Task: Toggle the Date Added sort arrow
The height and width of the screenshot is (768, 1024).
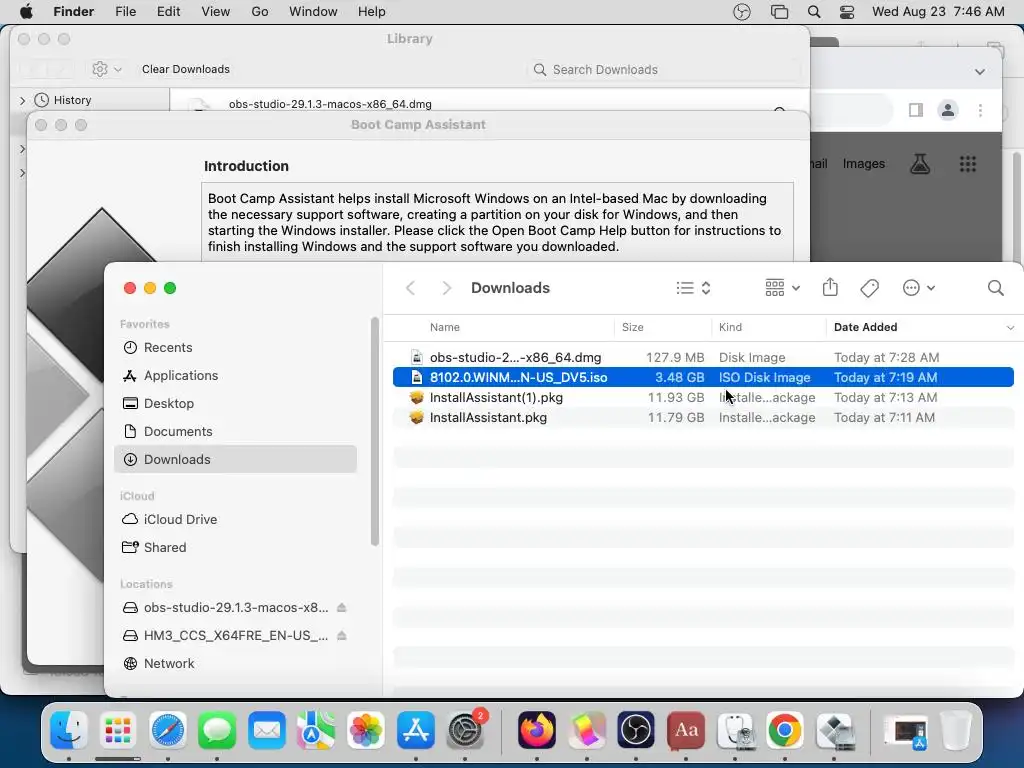Action: coord(1010,328)
